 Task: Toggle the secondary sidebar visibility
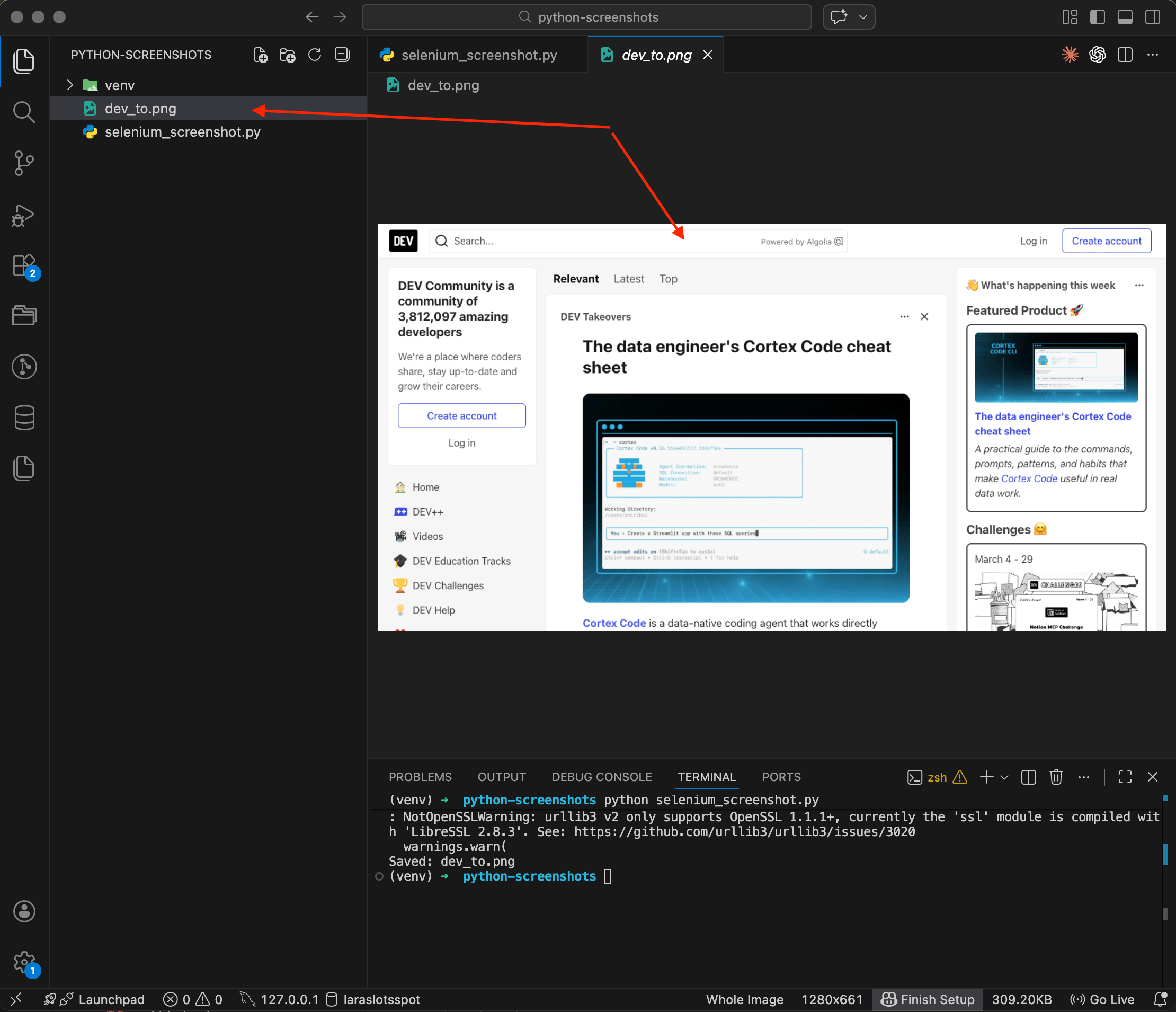[1152, 17]
